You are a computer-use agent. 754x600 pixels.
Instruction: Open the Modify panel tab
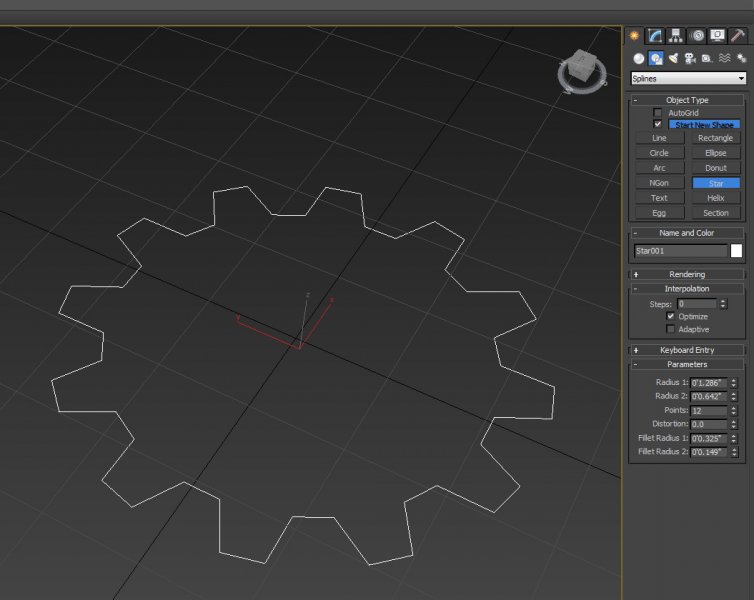pyautogui.click(x=655, y=35)
